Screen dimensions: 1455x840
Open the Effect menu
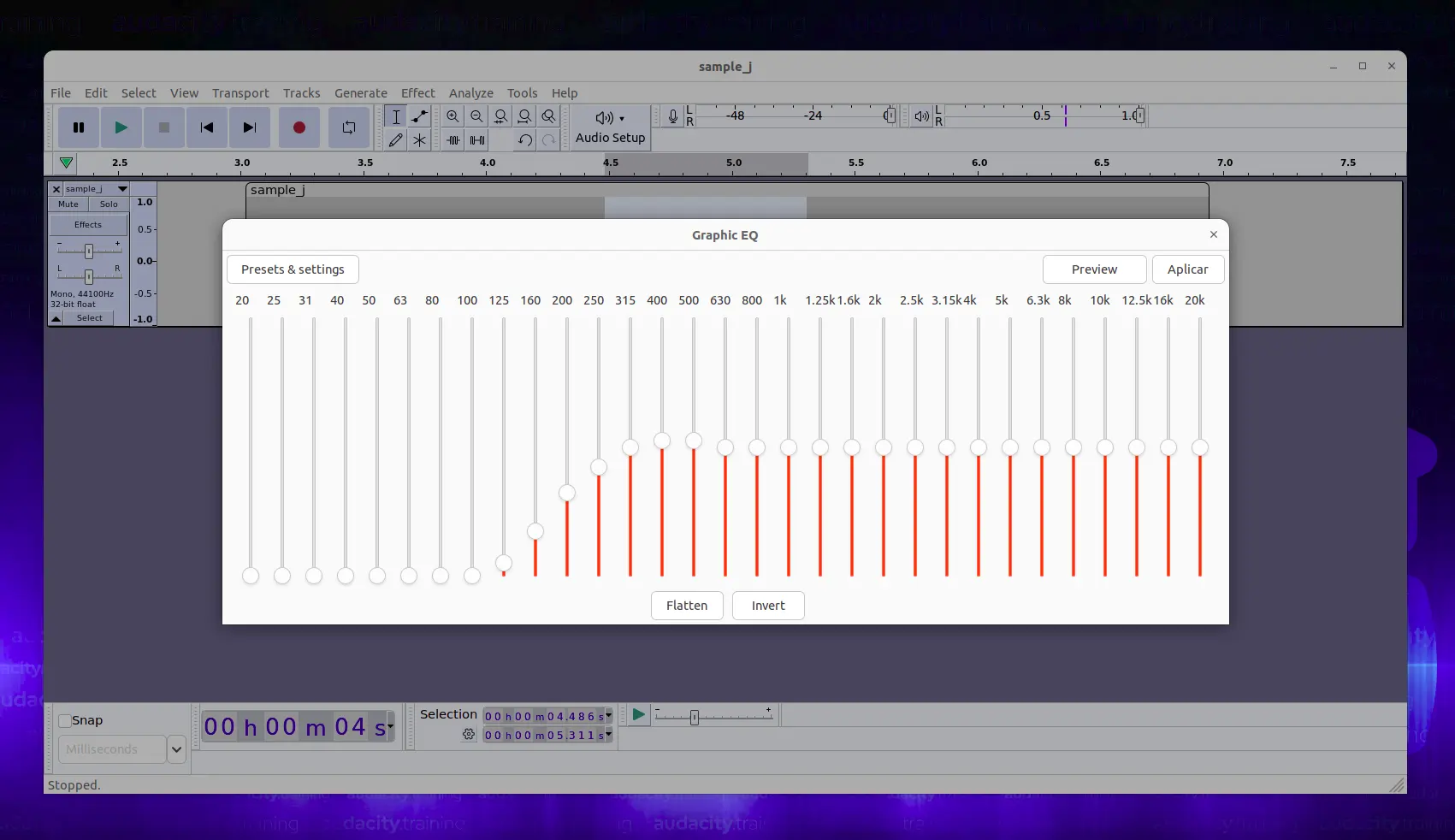click(x=418, y=93)
